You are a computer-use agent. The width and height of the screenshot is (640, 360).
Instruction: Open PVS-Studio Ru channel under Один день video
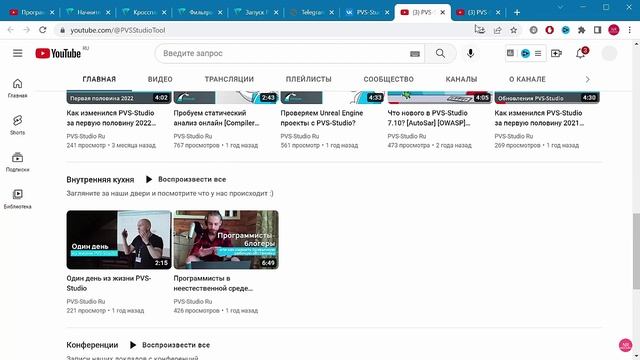coord(86,302)
